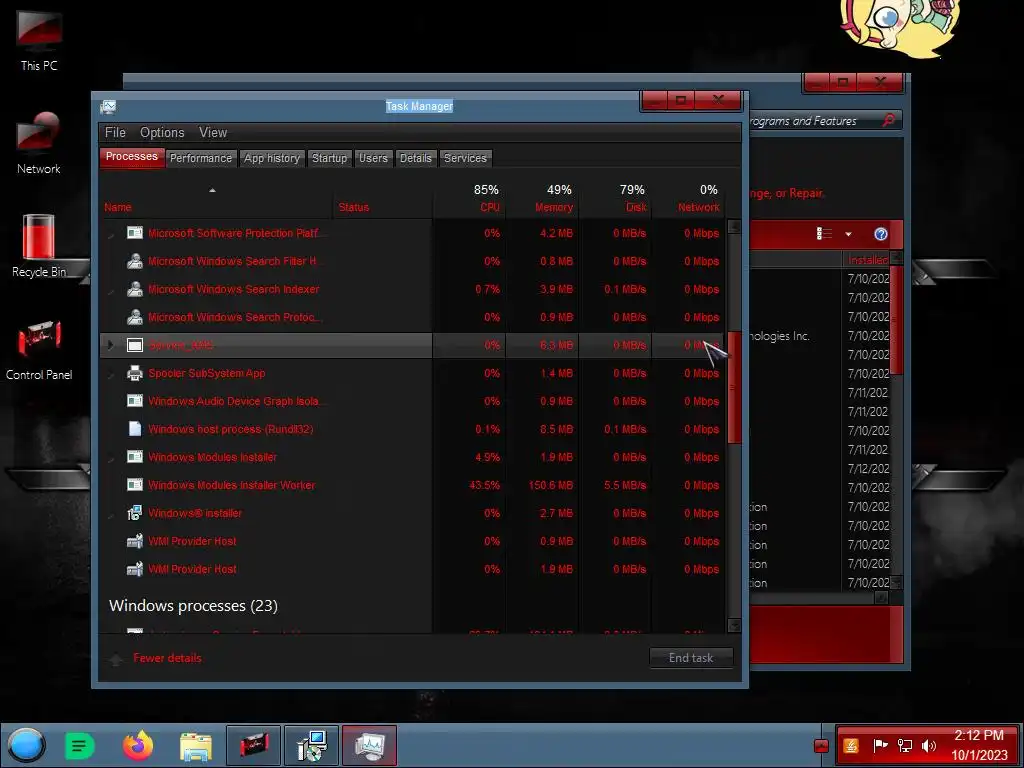Click the Windows Modules Installer Worker icon
The image size is (1024, 768).
pos(135,485)
